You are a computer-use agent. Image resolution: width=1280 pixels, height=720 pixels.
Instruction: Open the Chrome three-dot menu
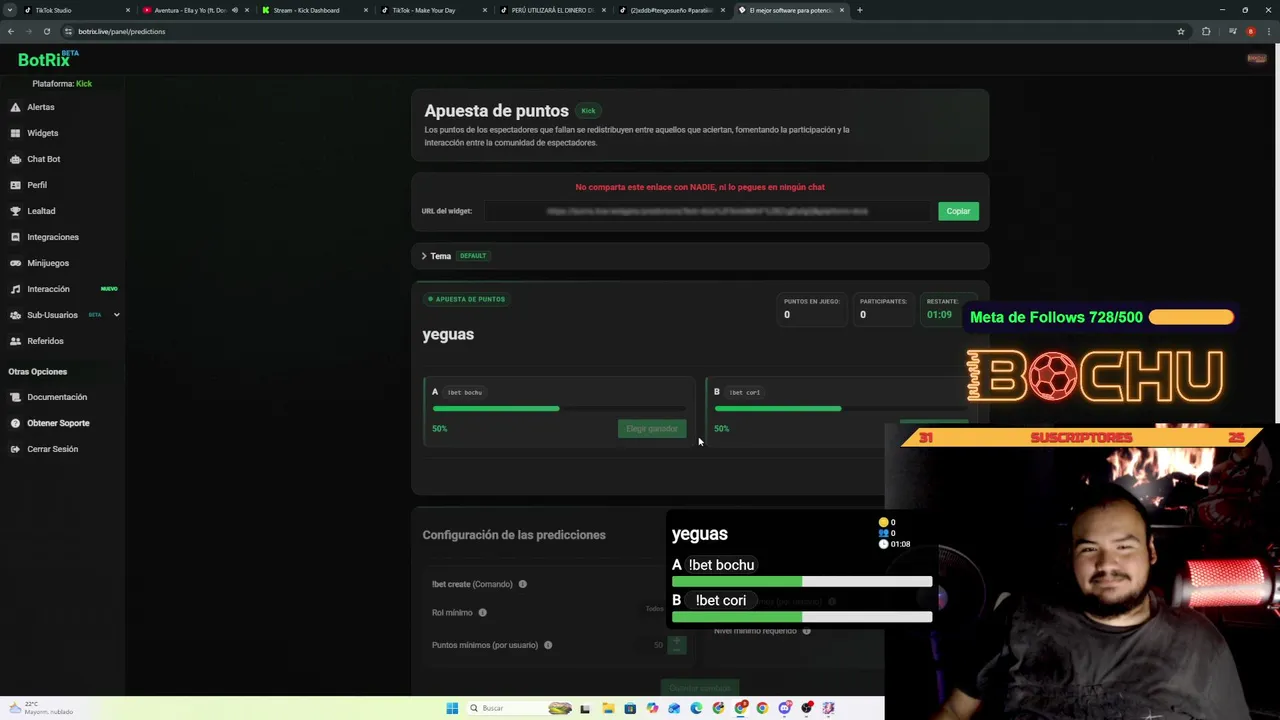coord(1268,31)
